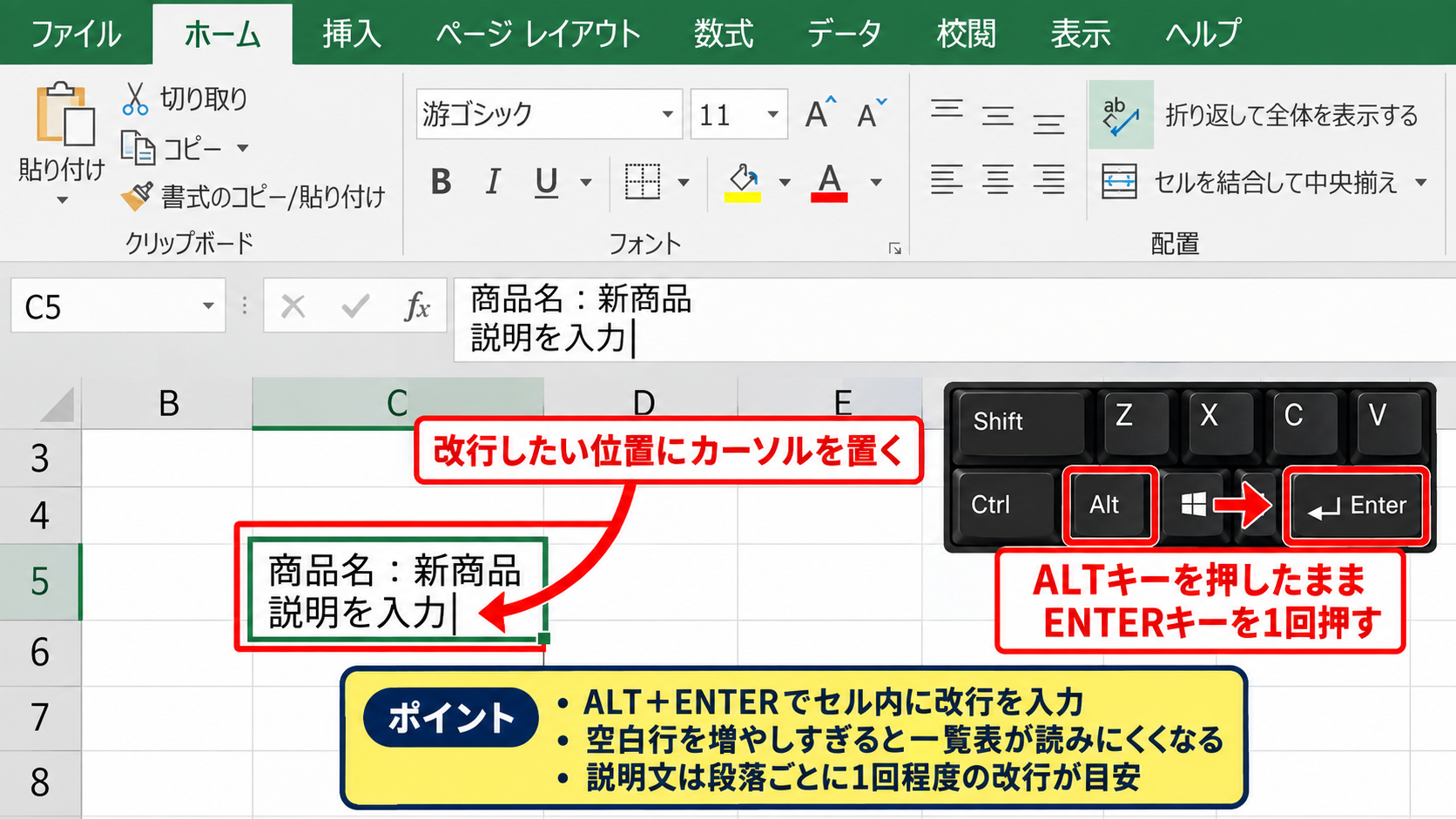Apply top vertical alignment
Viewport: 1456px width, 819px height.
pyautogui.click(x=947, y=111)
